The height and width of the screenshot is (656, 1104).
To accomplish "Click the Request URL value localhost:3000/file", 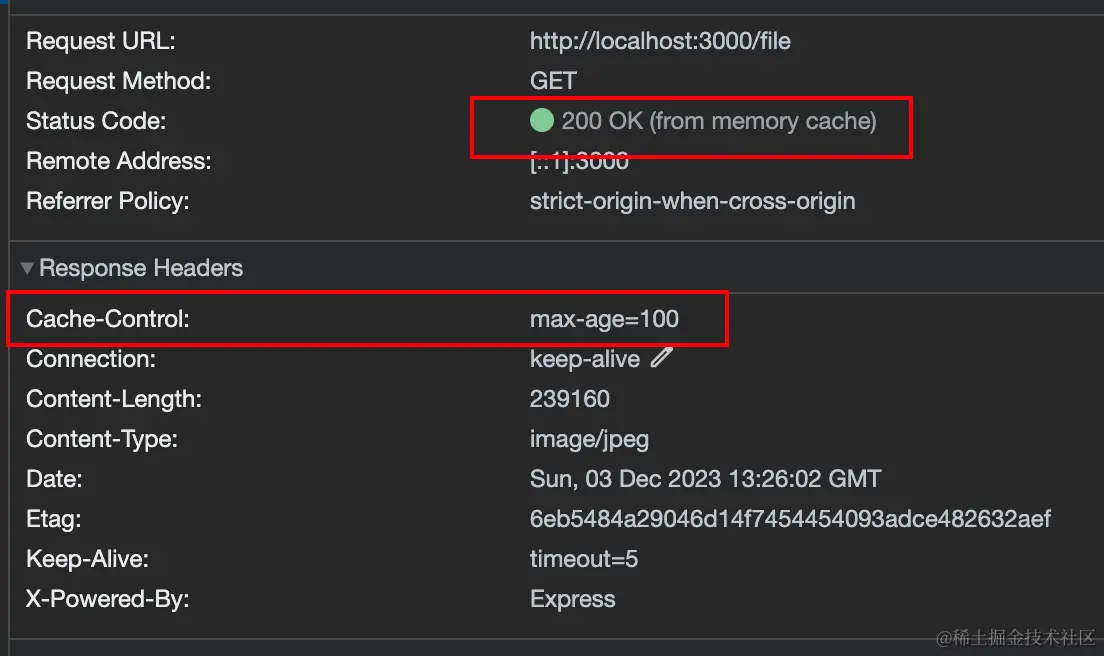I will [x=660, y=41].
